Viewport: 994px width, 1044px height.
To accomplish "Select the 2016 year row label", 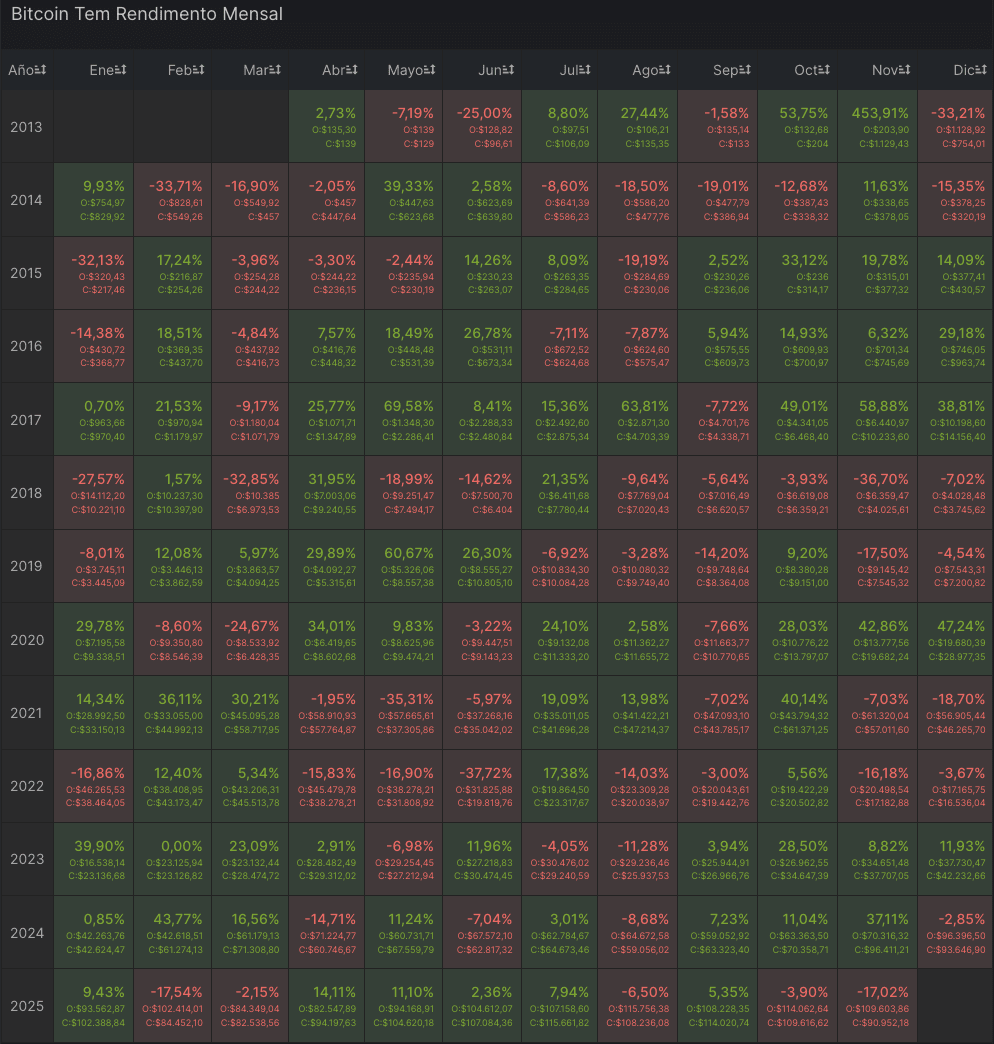I will tap(26, 346).
